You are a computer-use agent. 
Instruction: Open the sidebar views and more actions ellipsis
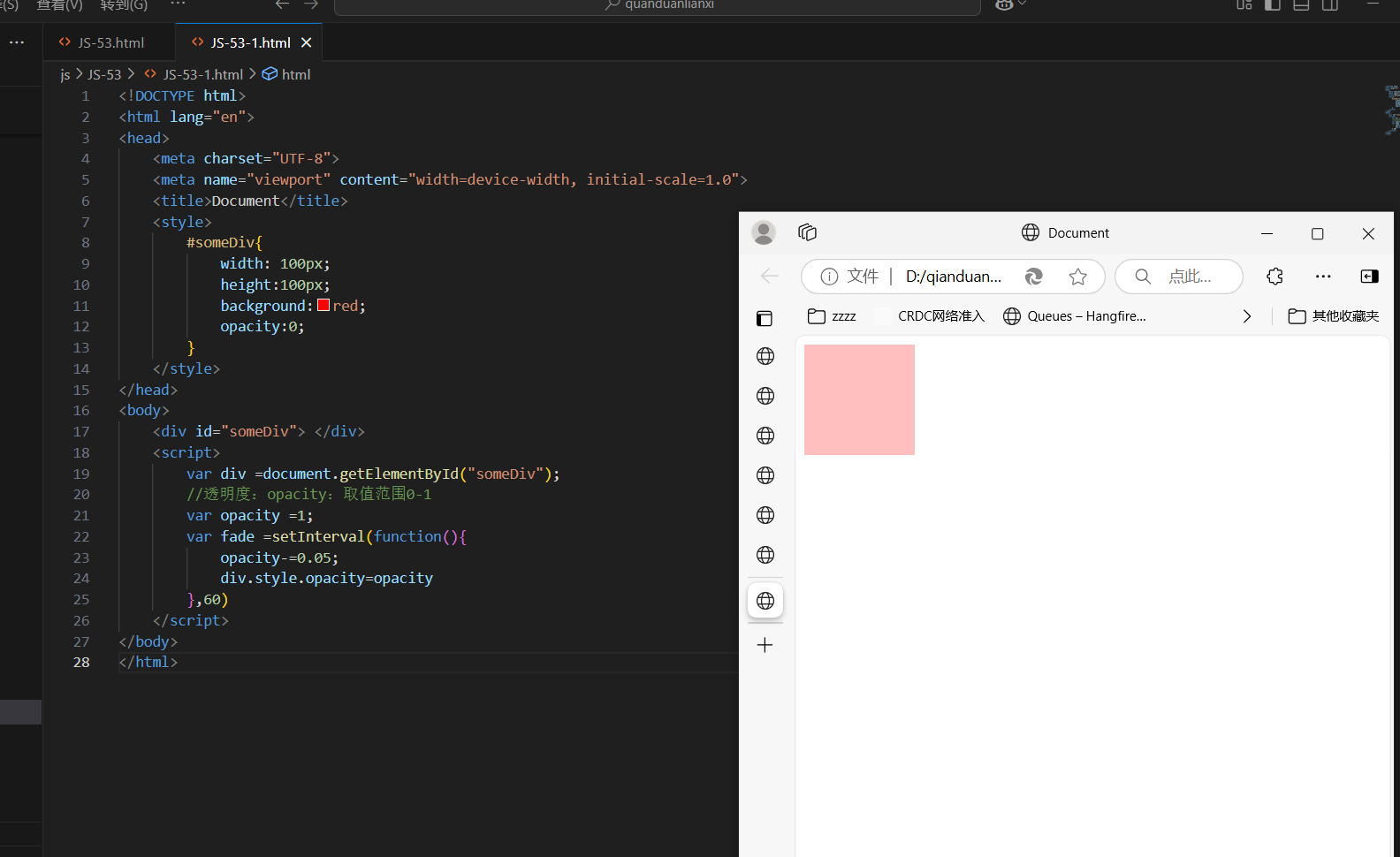point(17,42)
